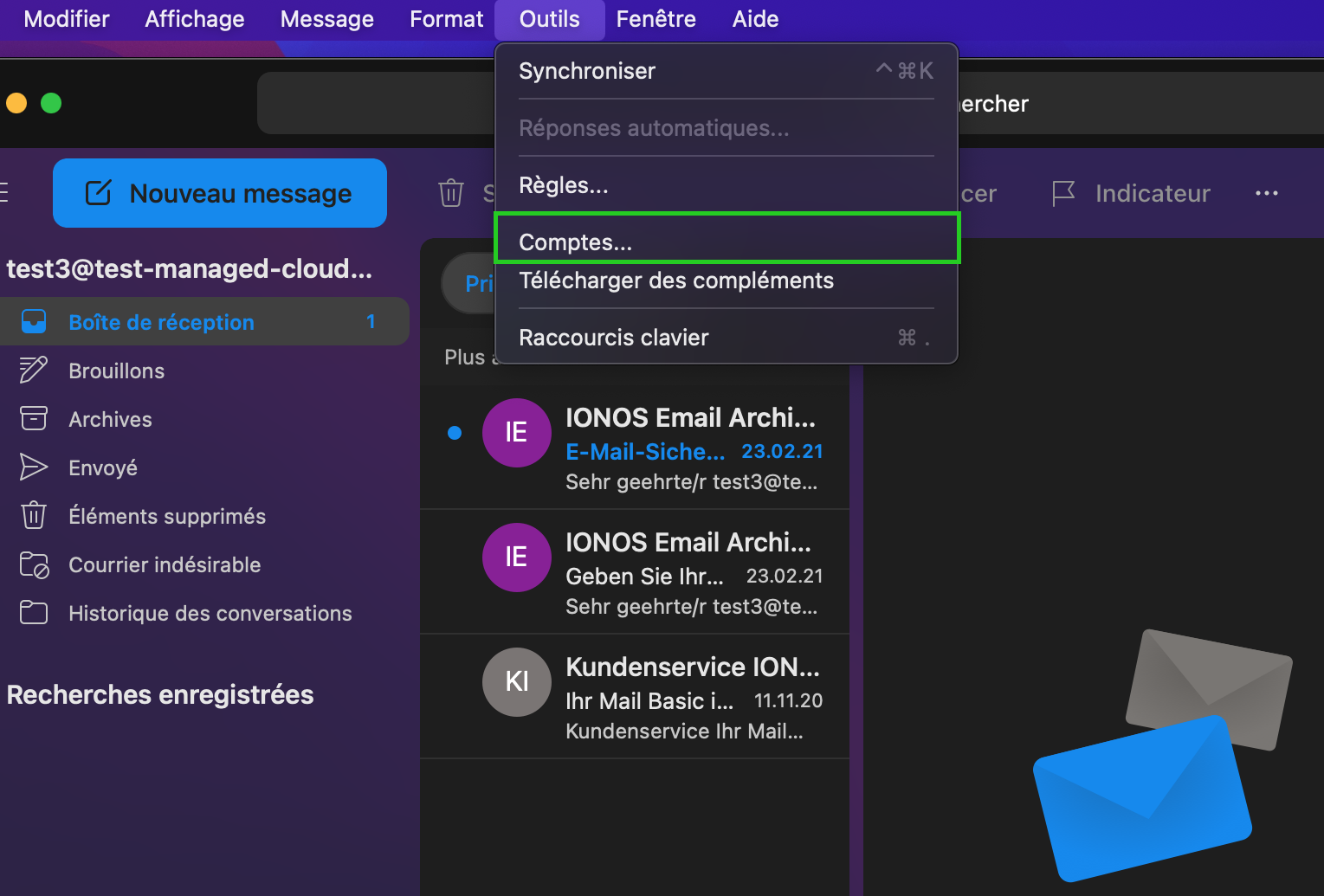Click the gray KI sender avatar

pos(516,682)
